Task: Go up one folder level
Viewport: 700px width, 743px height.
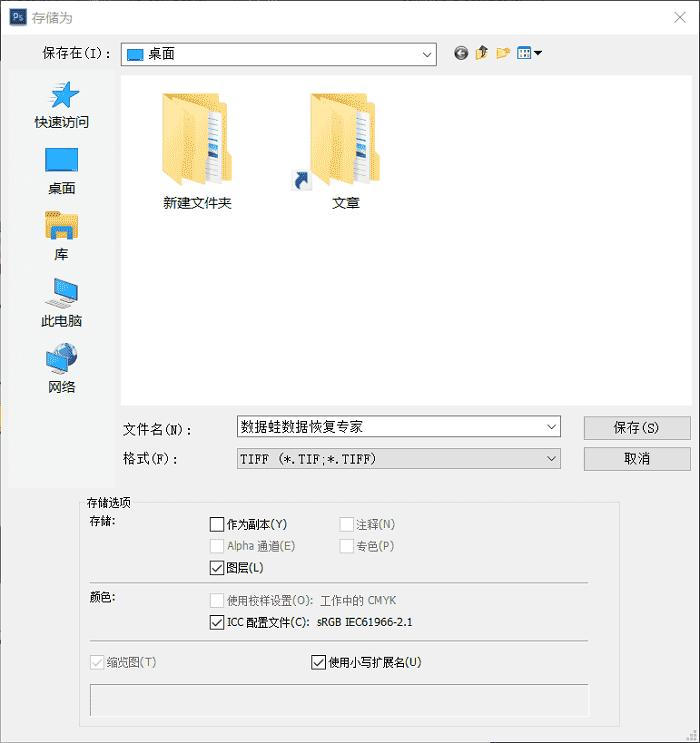Action: coord(482,53)
